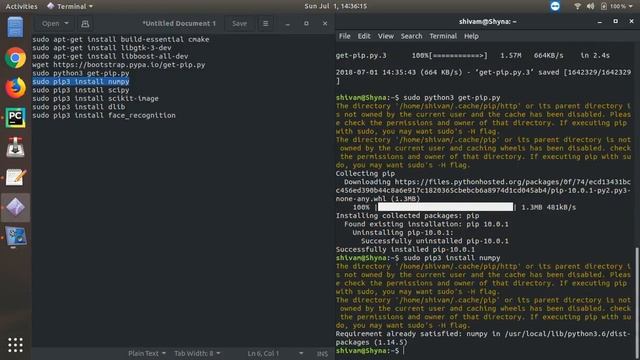Click 'sudo apt-get install libboost-all-dev' line

tap(110, 56)
